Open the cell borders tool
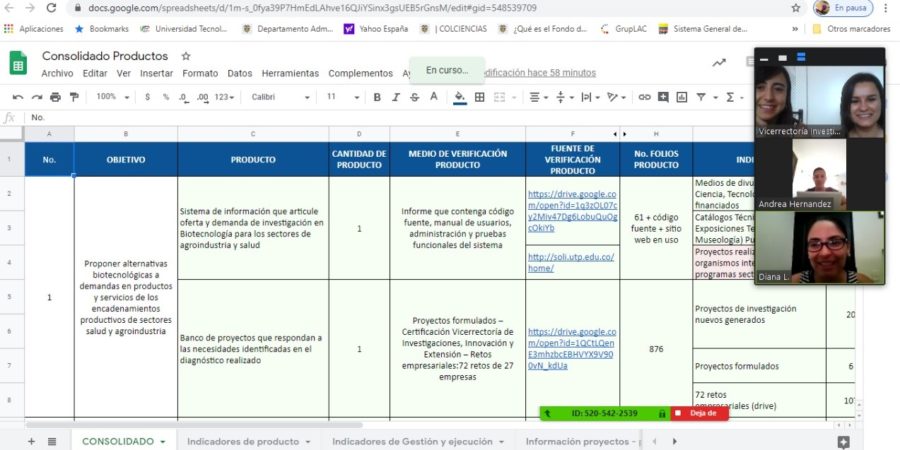Image resolution: width=900 pixels, height=450 pixels. click(480, 97)
